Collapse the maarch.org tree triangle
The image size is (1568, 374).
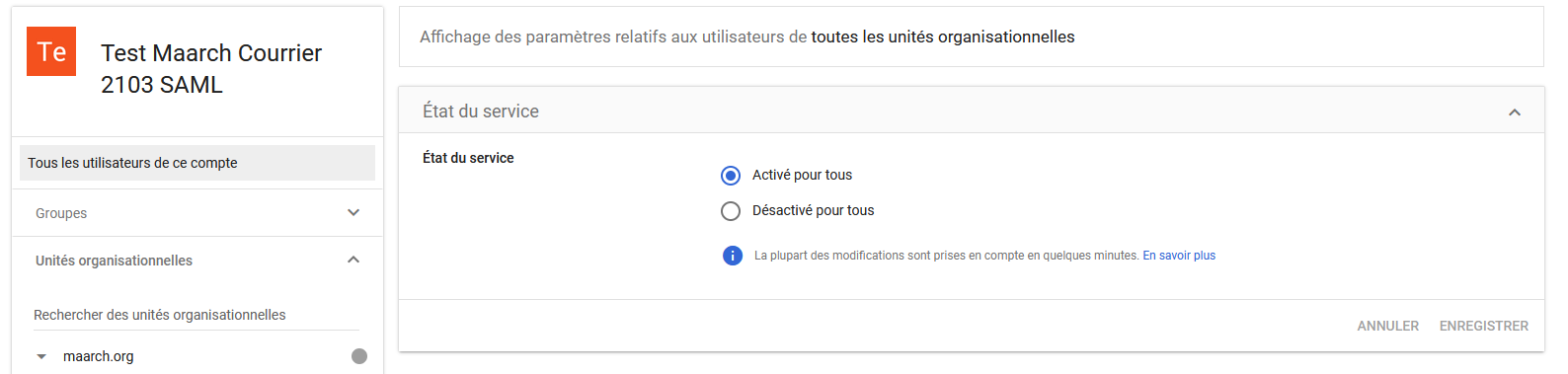(x=41, y=356)
